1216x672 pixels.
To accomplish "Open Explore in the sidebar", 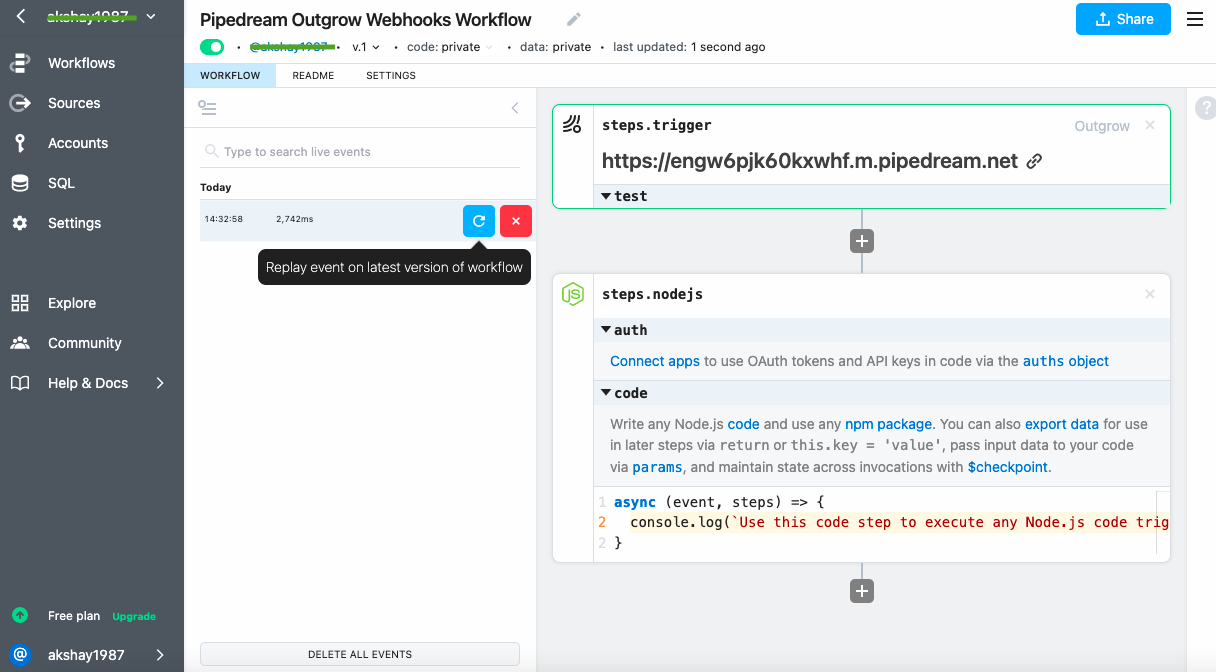I will point(72,303).
